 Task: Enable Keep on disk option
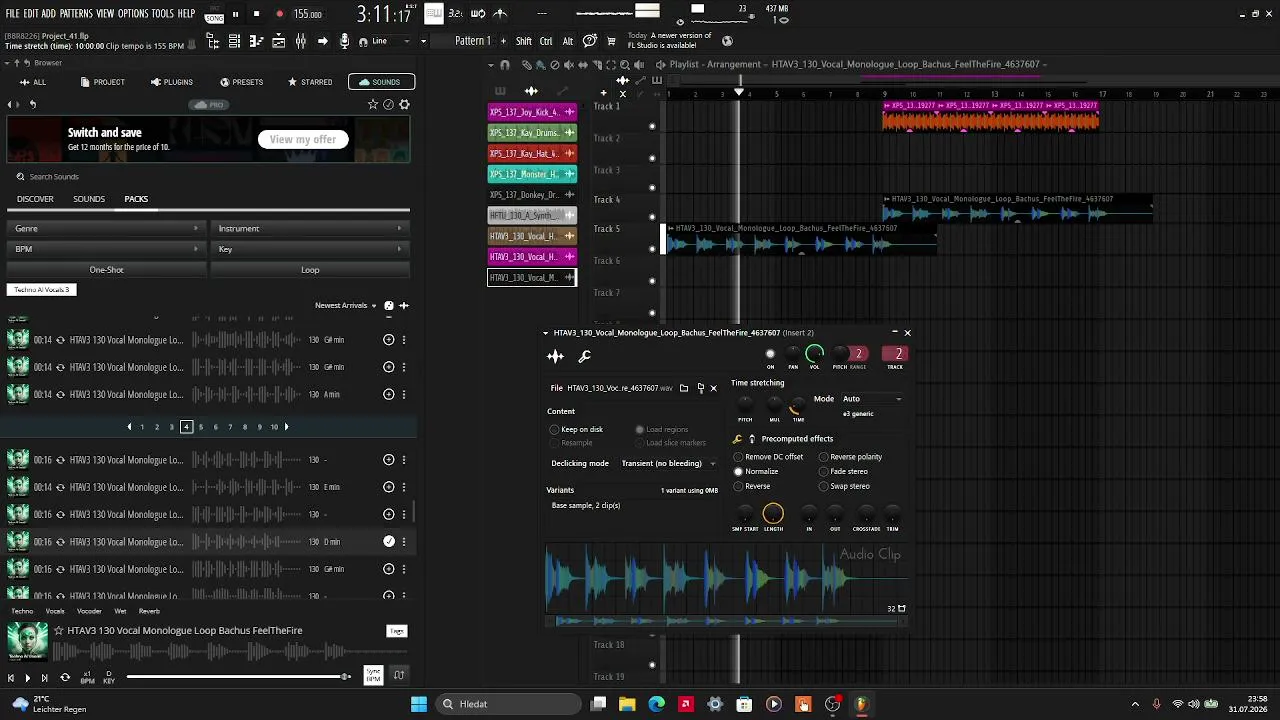click(x=576, y=430)
